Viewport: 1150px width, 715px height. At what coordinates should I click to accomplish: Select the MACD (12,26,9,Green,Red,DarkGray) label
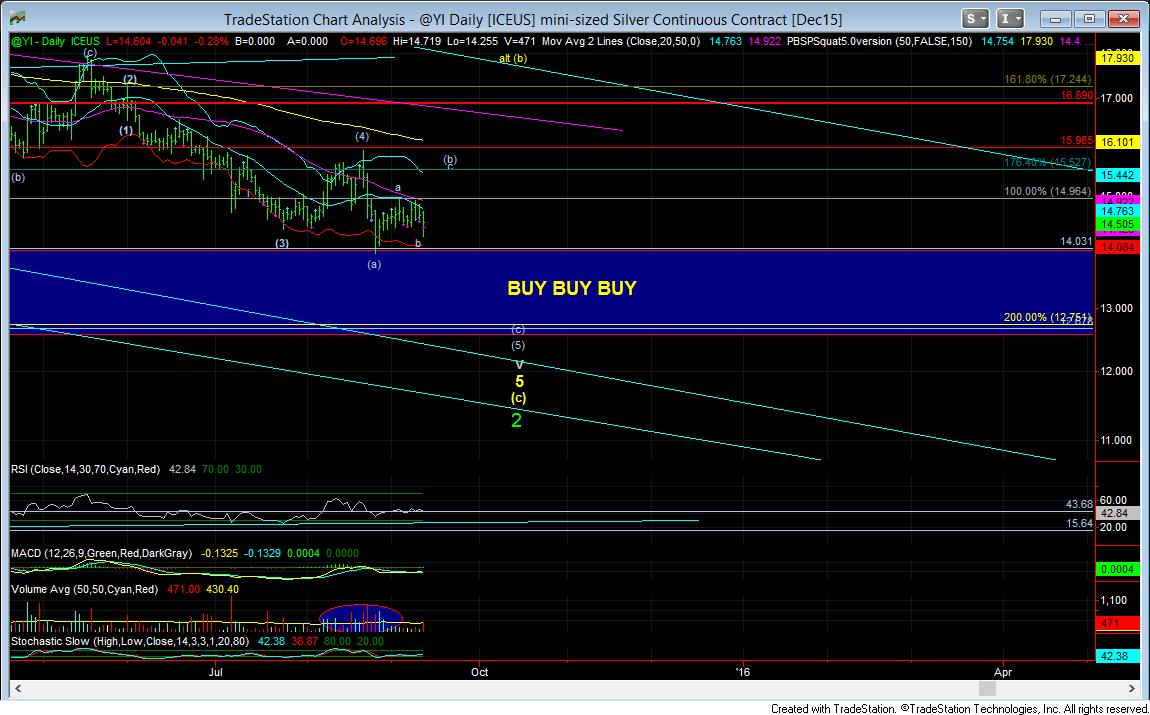(x=101, y=553)
